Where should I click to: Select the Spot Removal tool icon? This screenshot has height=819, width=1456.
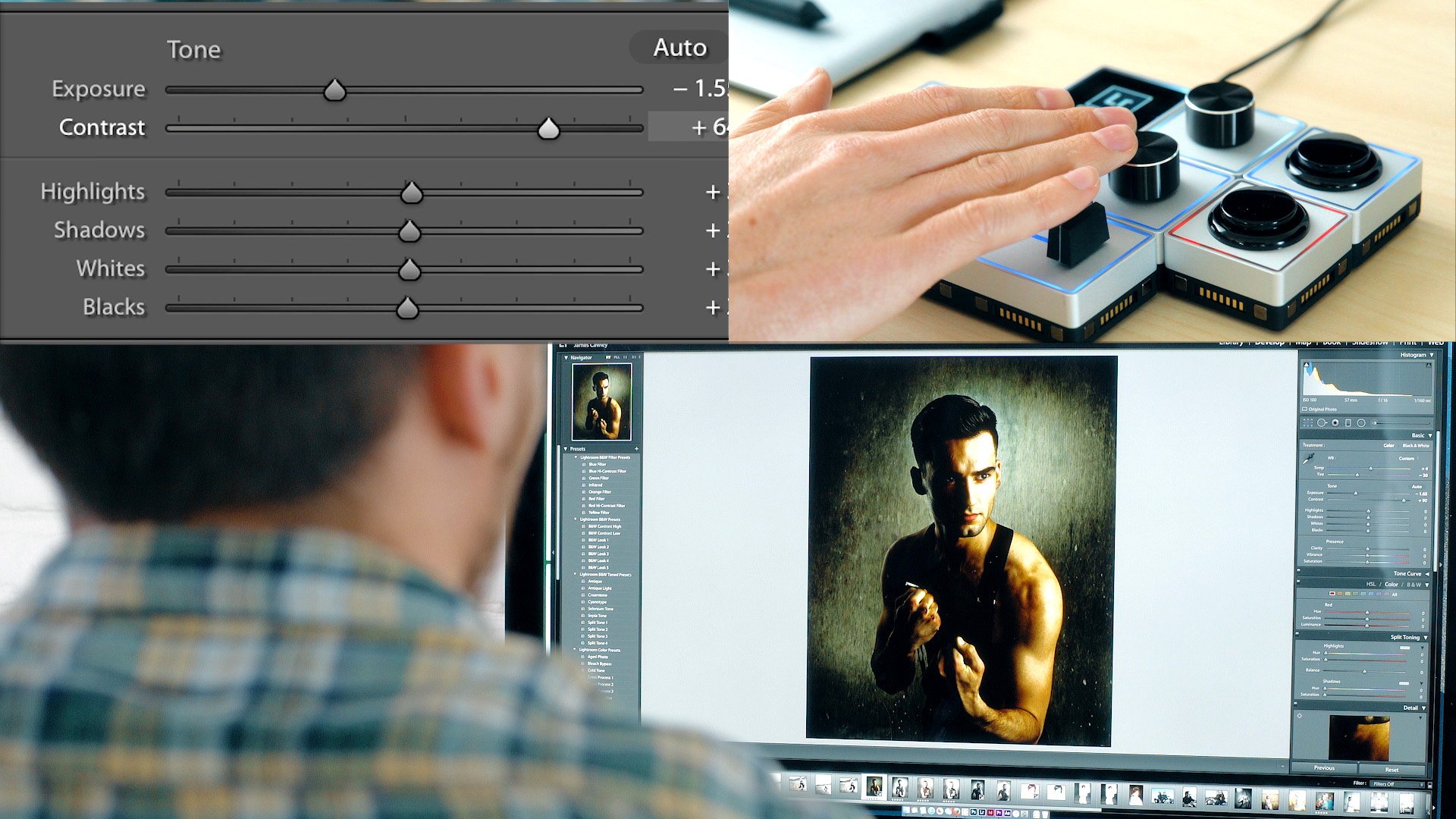1322,422
